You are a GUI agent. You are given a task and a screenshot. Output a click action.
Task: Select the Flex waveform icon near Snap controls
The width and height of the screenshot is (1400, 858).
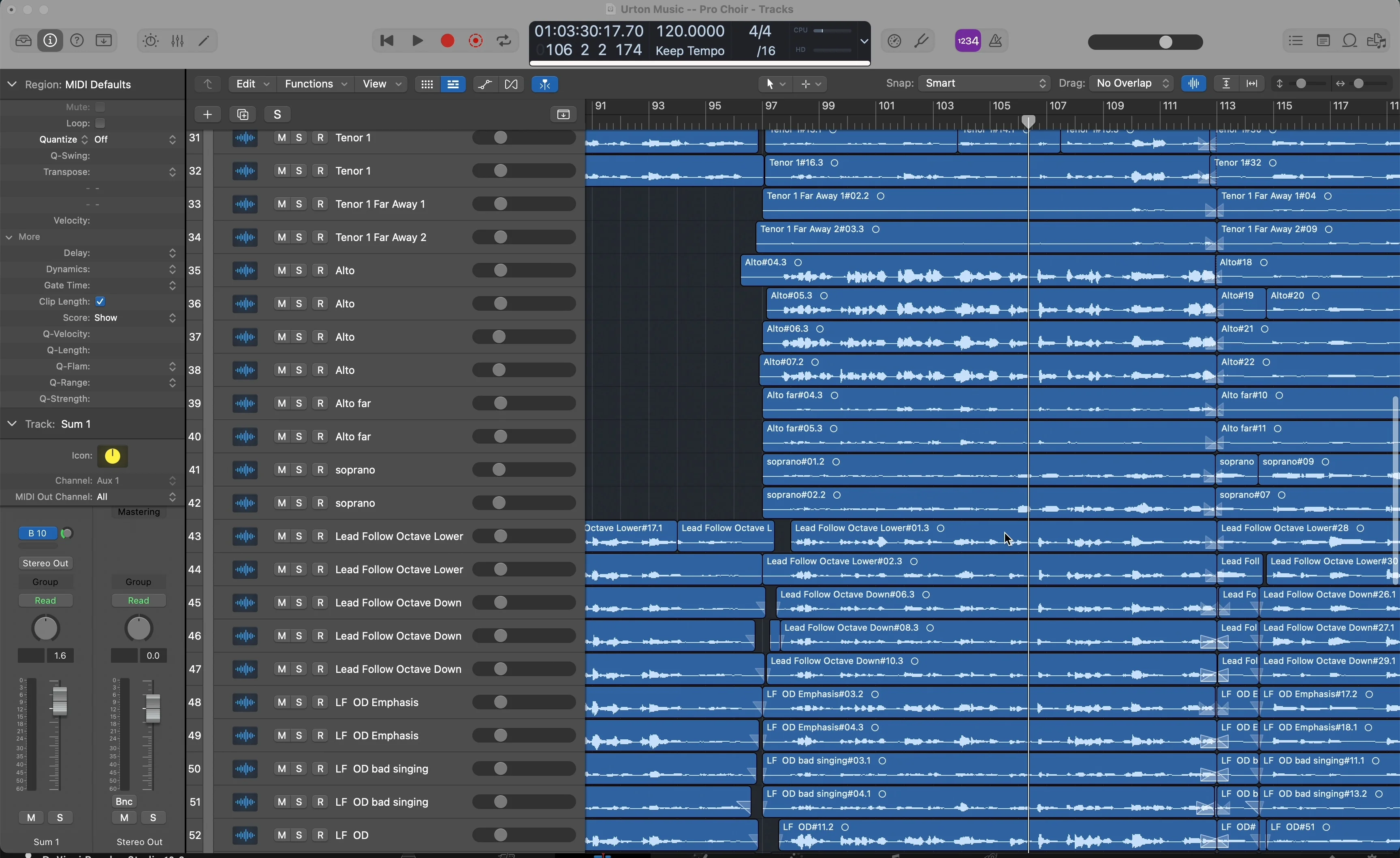click(1194, 83)
